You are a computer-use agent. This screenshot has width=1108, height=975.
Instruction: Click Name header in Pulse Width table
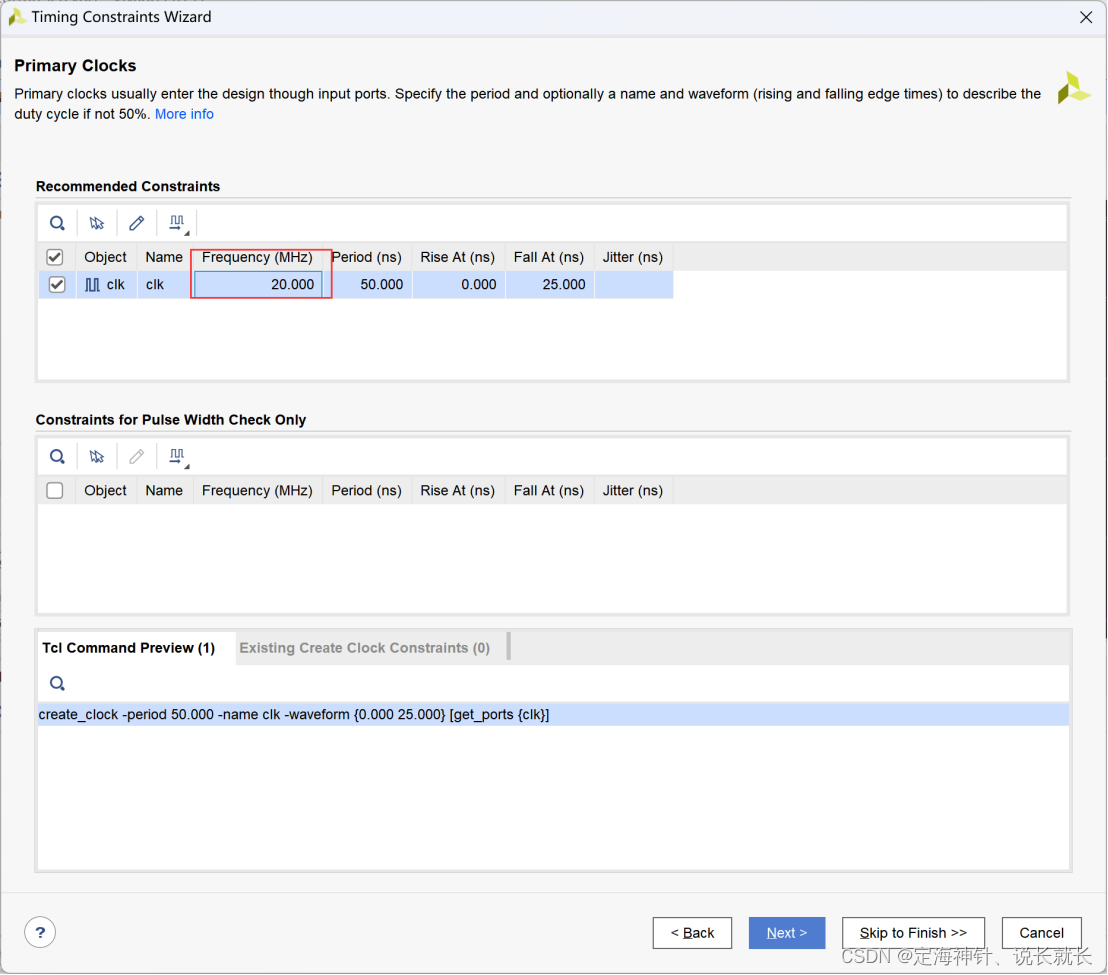164,490
